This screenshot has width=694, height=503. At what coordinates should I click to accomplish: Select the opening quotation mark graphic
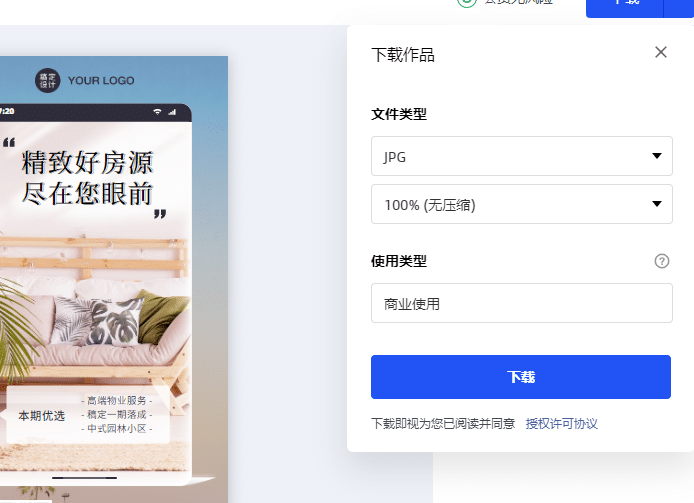pyautogui.click(x=9, y=143)
